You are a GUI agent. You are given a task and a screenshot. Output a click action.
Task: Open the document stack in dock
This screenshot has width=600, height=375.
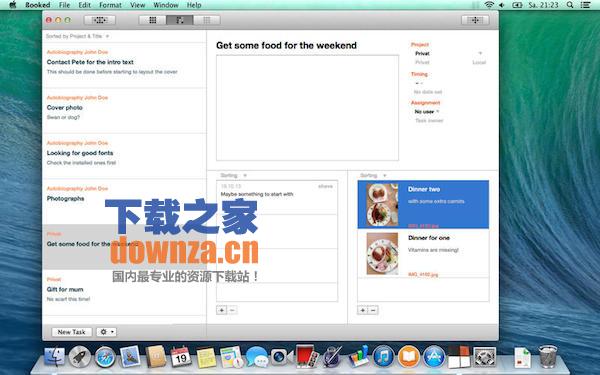point(522,357)
